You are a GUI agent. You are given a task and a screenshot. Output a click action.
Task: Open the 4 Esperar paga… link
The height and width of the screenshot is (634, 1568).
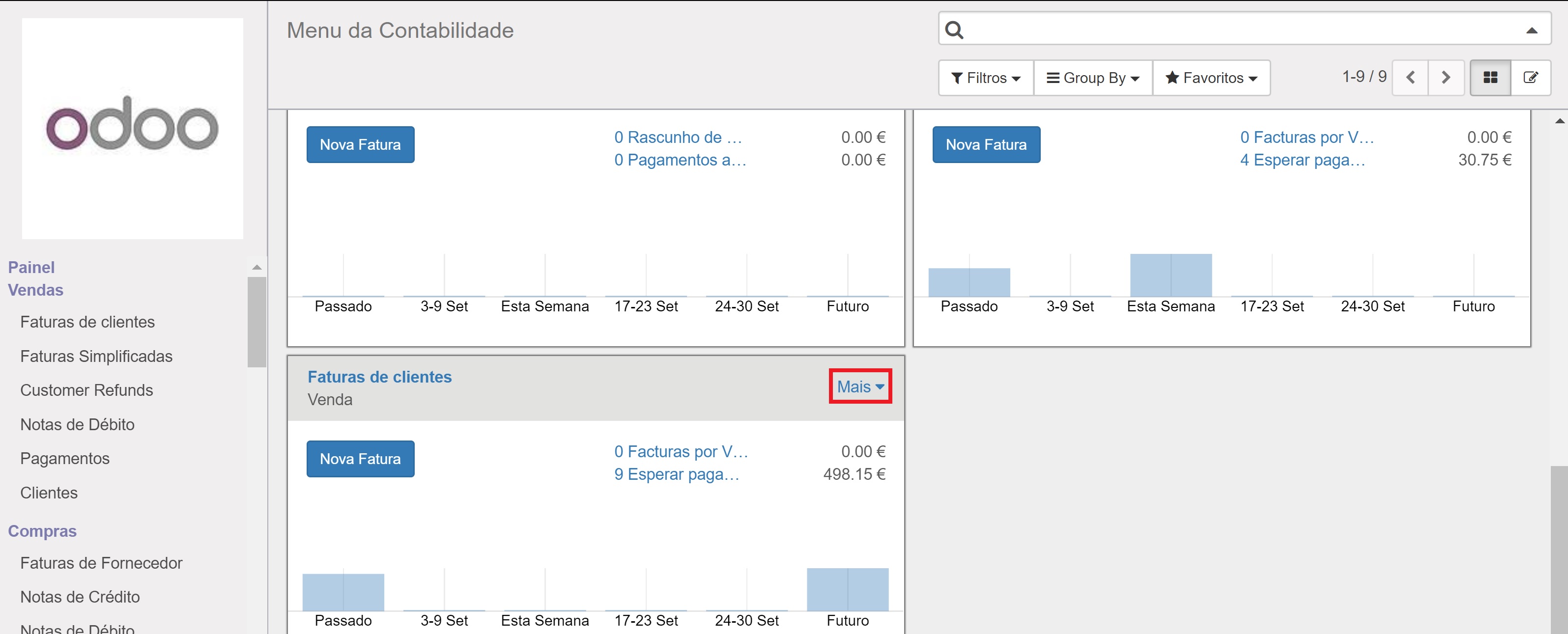pos(1302,160)
